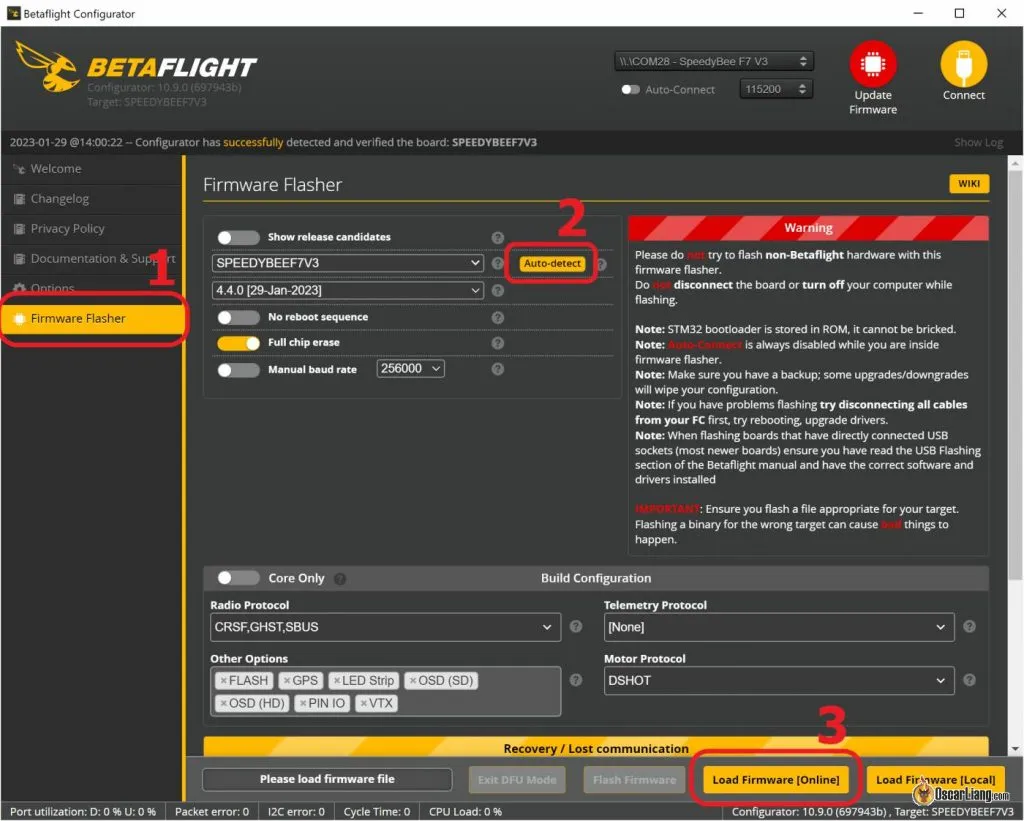Open the Welcome tab
Image resolution: width=1024 pixels, height=821 pixels.
point(91,169)
